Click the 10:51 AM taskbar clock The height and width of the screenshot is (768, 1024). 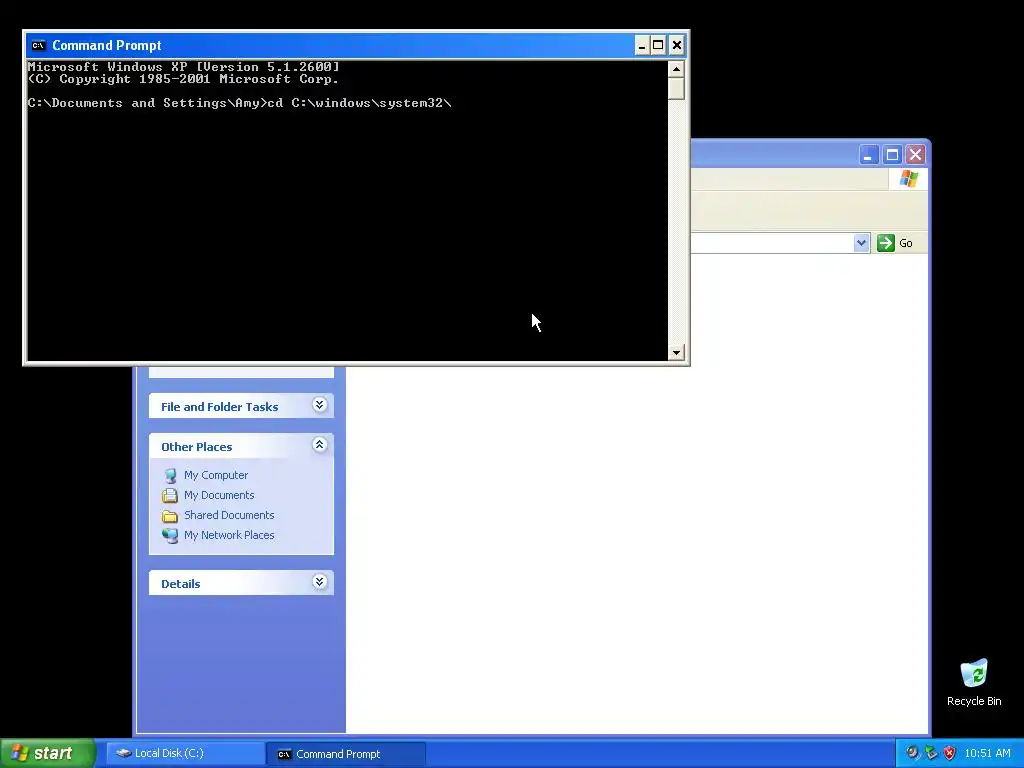(x=987, y=753)
